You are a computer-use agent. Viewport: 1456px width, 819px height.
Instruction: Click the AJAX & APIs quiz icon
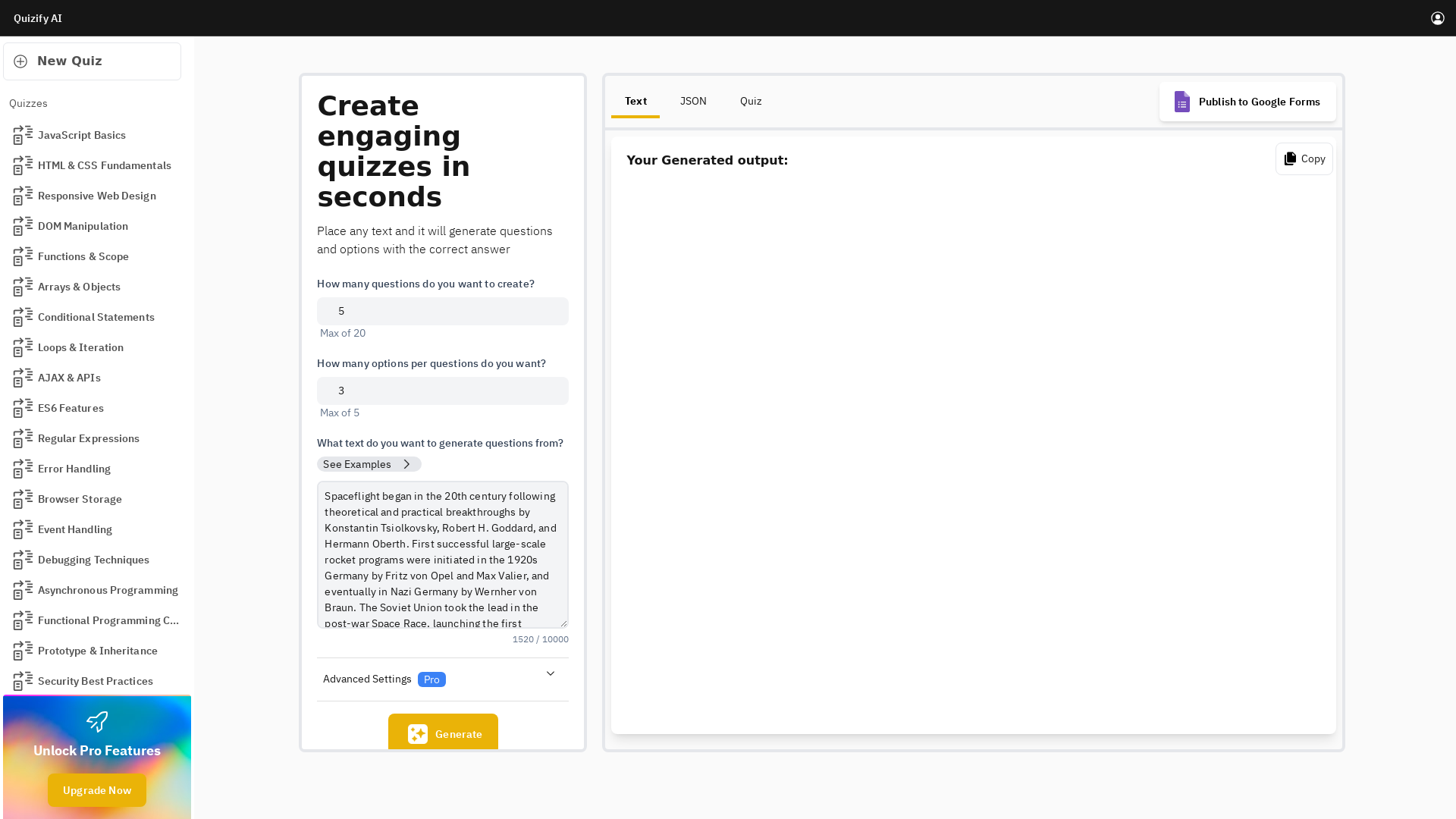coord(23,378)
